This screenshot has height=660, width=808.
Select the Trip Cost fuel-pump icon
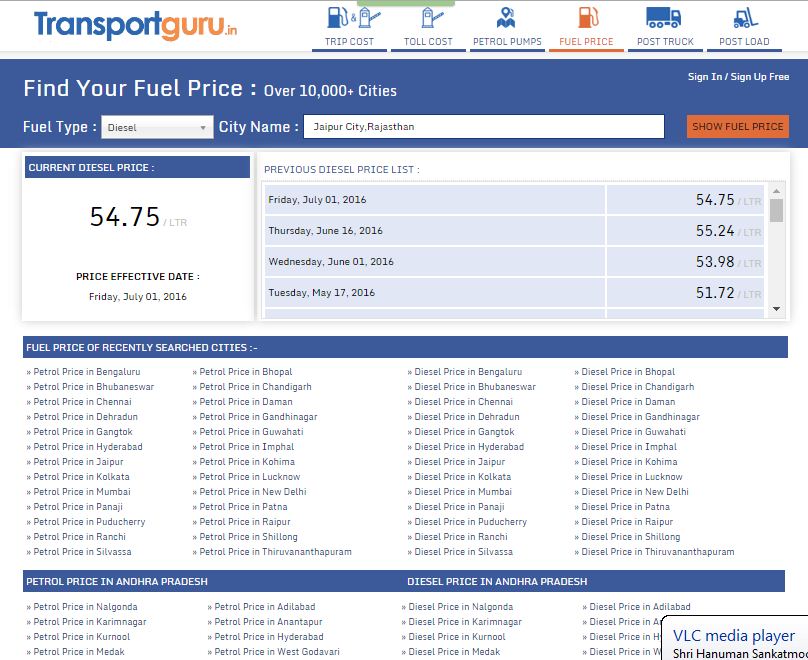point(349,18)
